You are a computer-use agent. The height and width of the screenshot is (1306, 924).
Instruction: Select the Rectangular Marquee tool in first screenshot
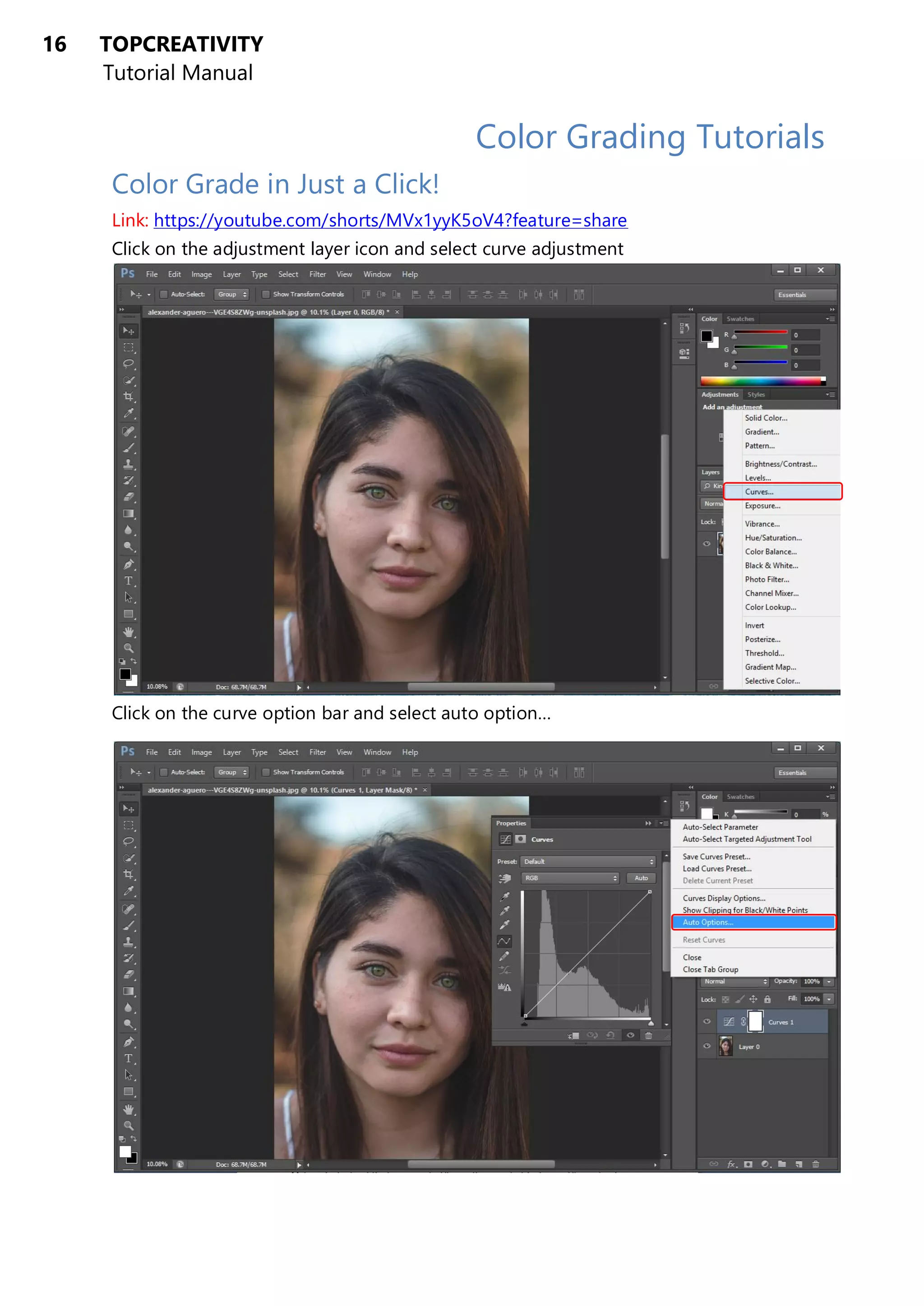tap(129, 347)
